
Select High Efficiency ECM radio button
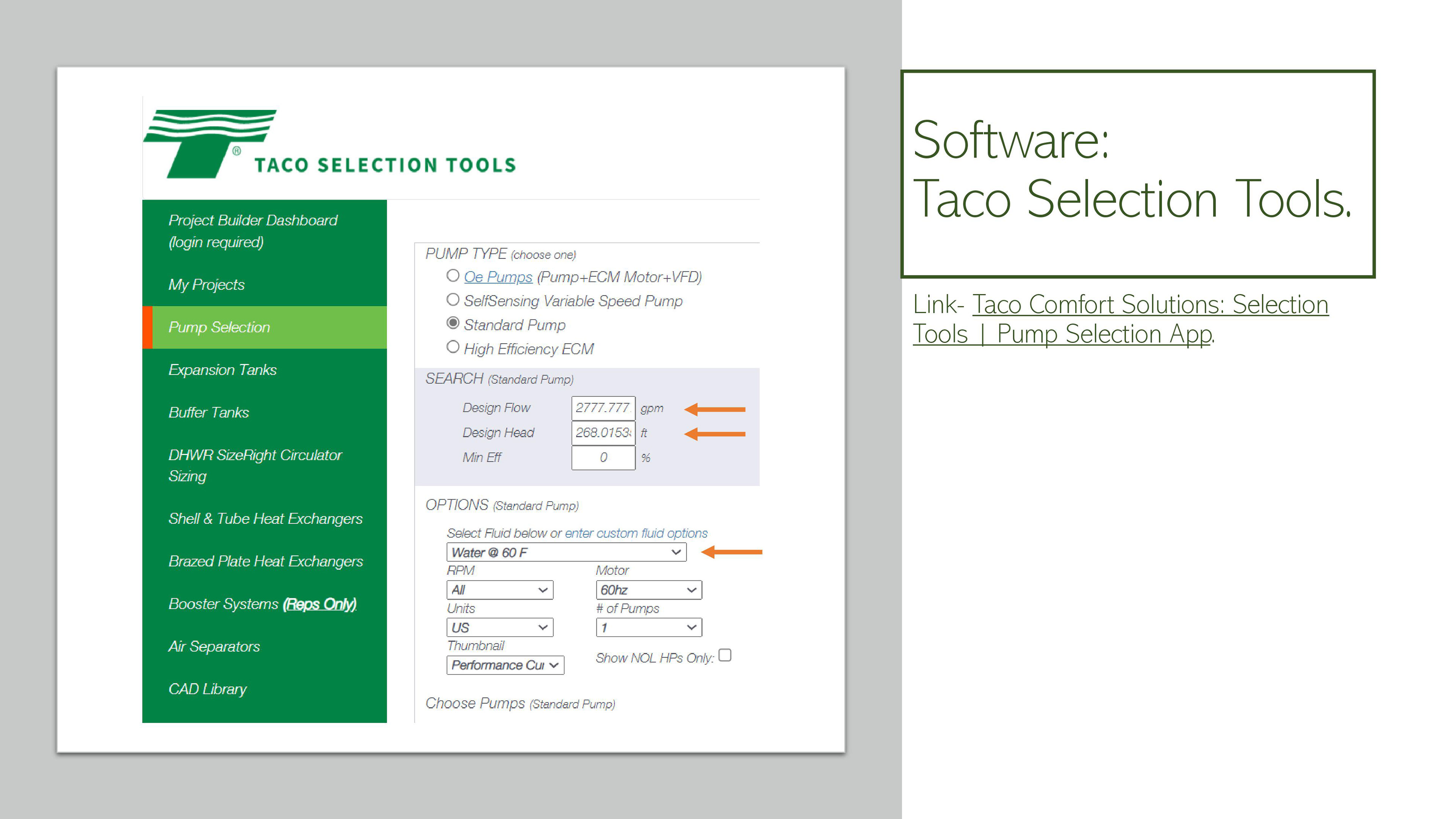pyautogui.click(x=453, y=347)
